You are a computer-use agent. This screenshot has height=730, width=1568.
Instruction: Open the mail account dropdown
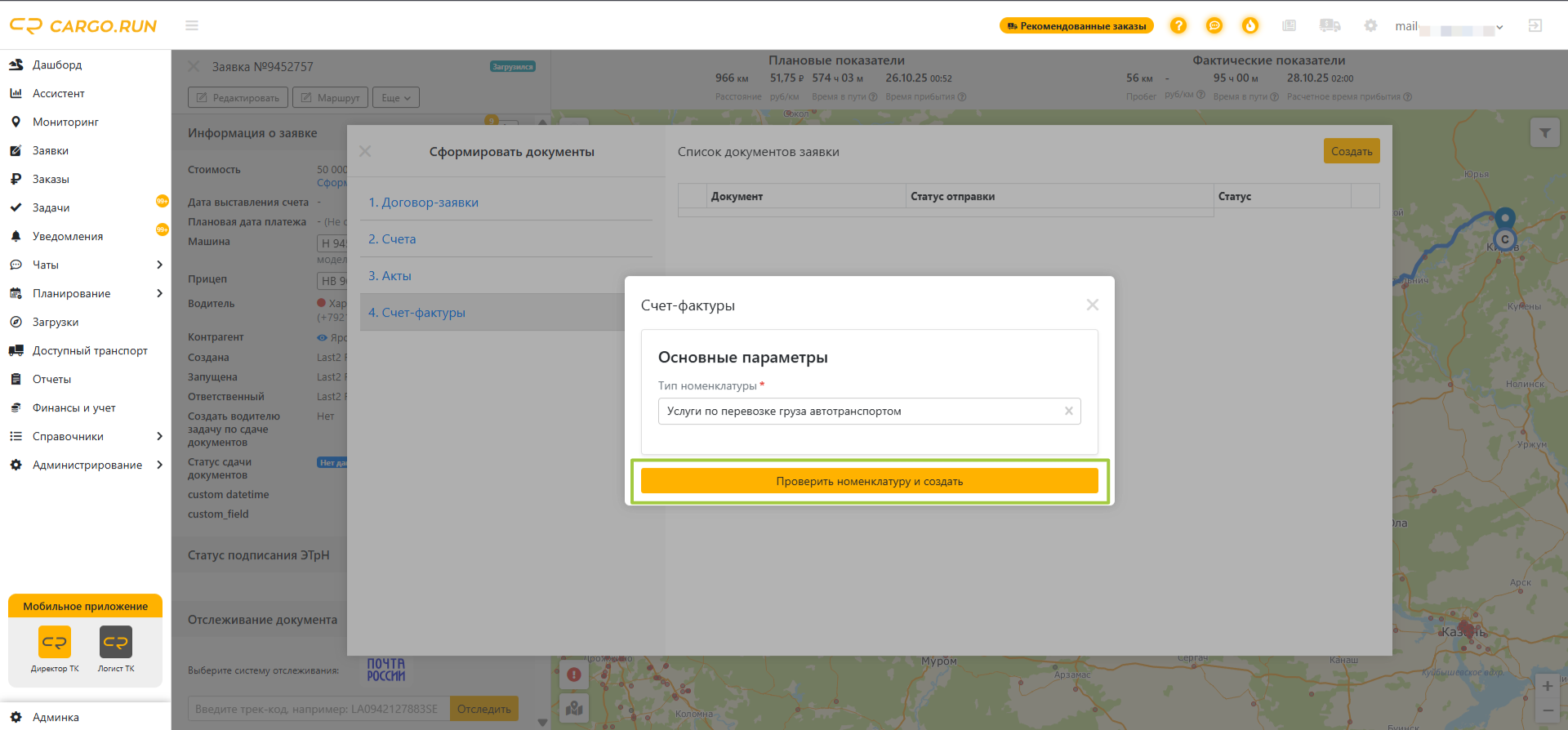pyautogui.click(x=1449, y=26)
